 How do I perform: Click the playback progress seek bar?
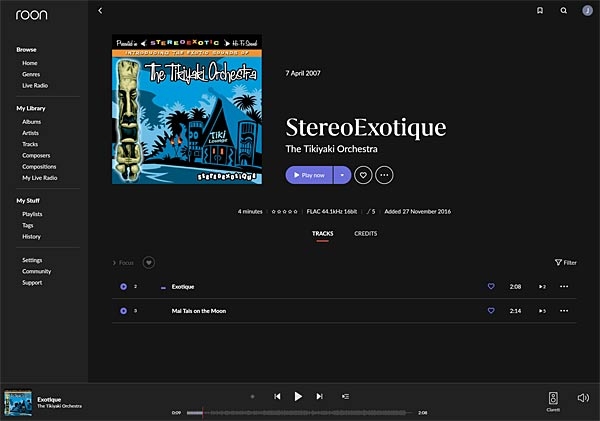(298, 412)
